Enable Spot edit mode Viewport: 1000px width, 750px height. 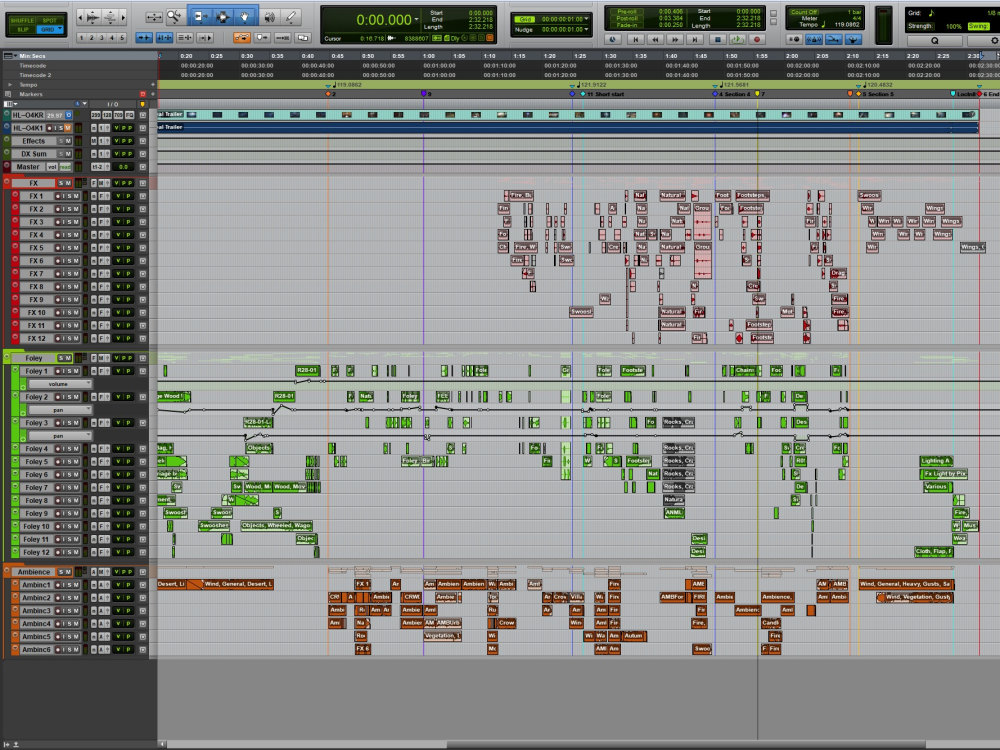pos(50,20)
